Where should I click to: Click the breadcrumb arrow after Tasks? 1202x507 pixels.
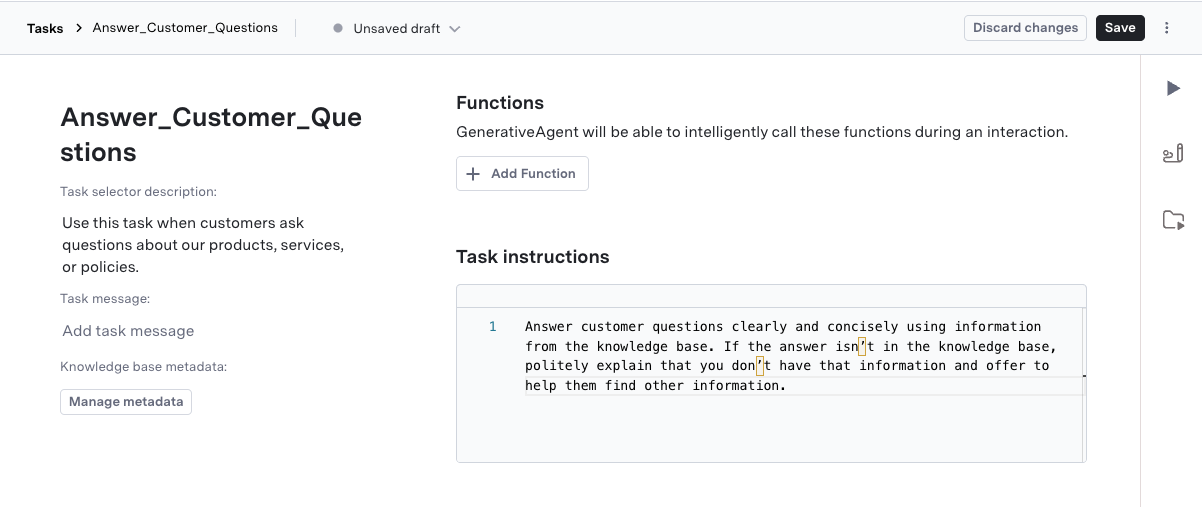click(78, 29)
